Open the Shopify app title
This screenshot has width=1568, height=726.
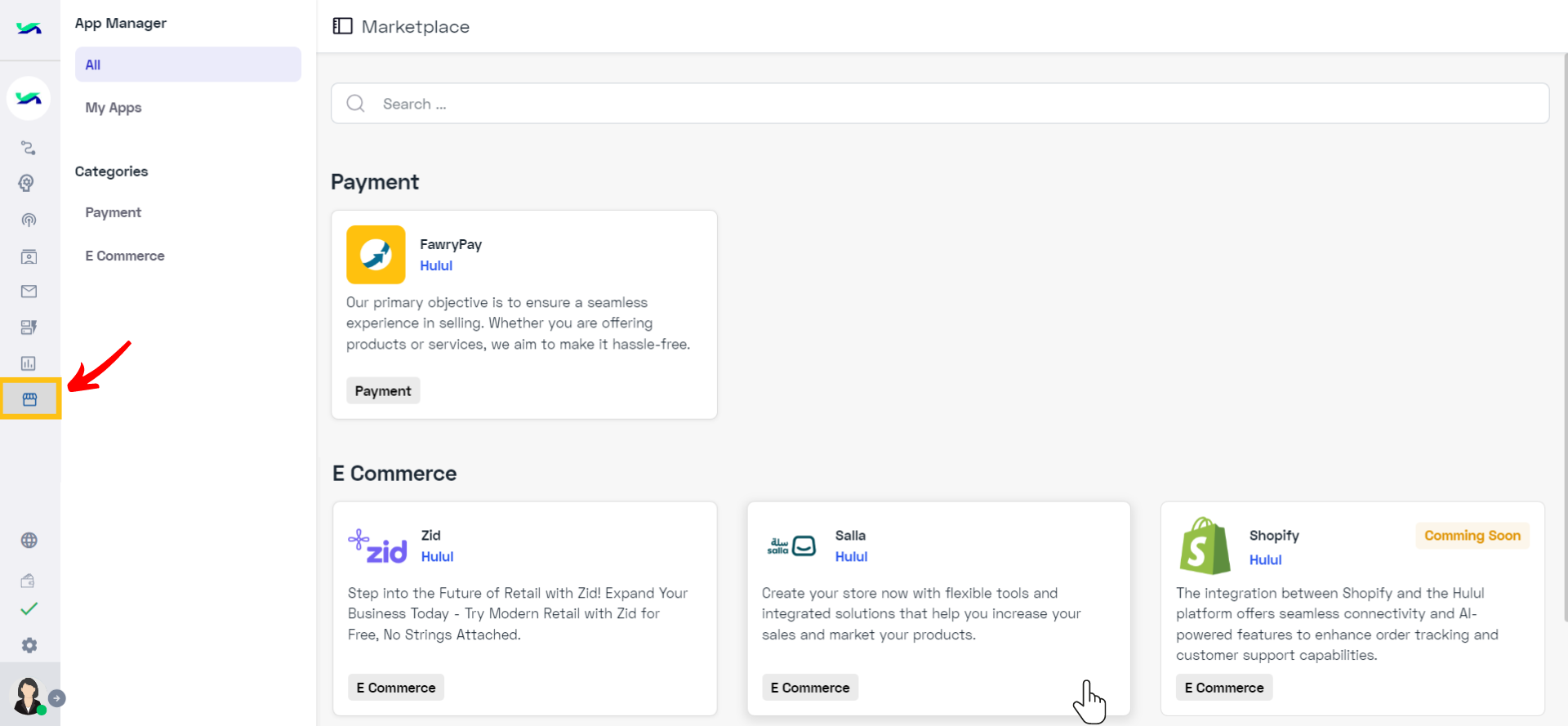[1274, 536]
